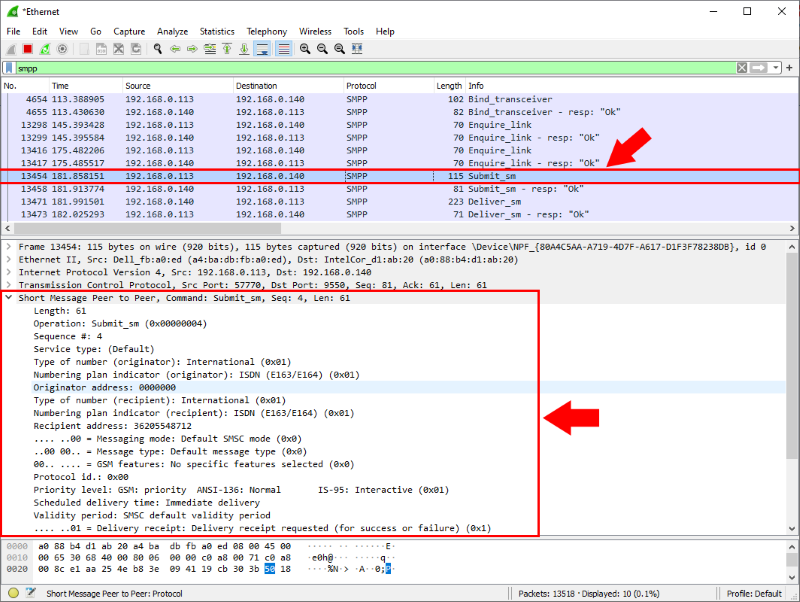Open display filter history dropdown

tap(776, 68)
